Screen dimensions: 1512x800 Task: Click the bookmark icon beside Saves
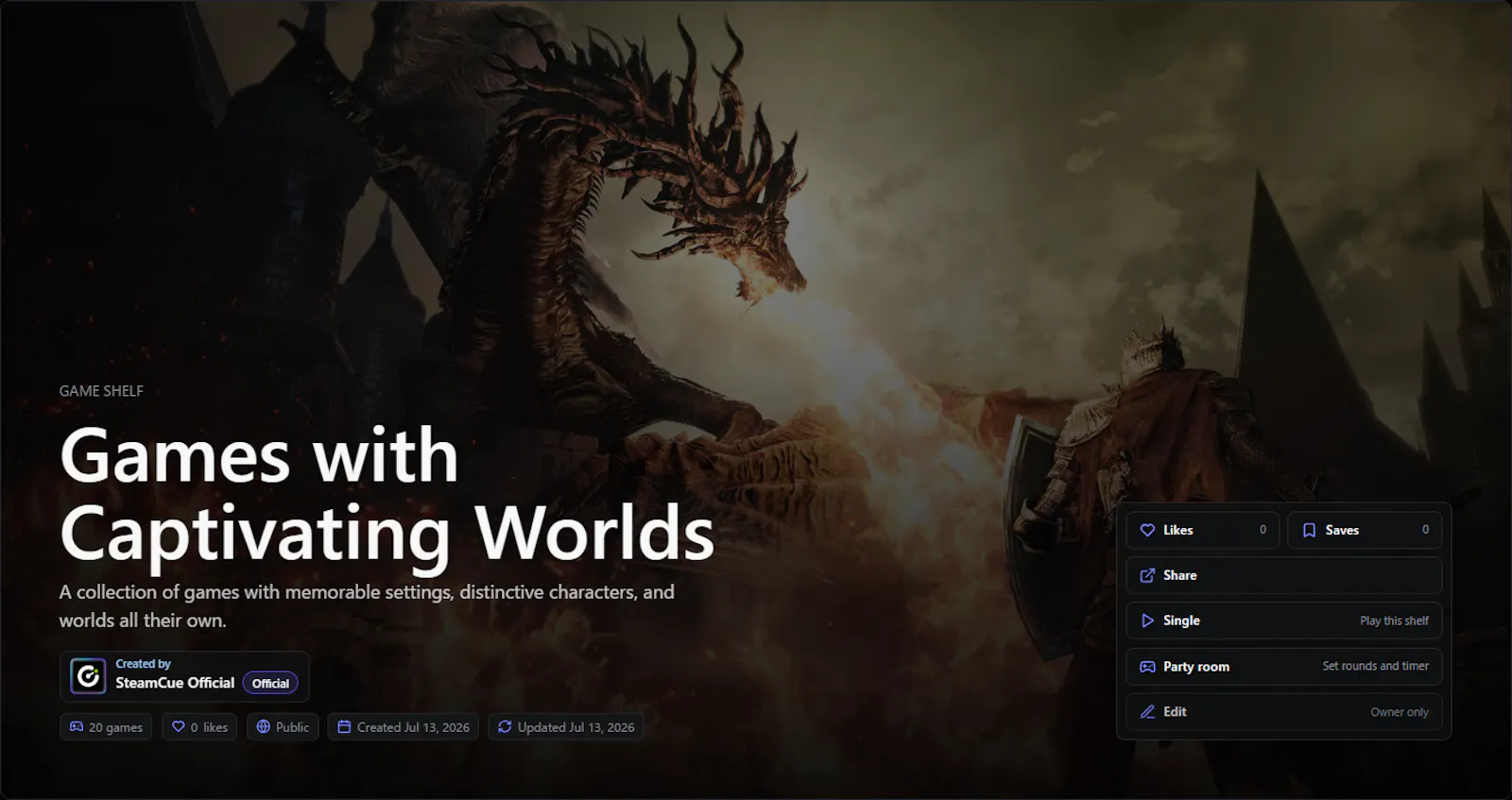tap(1309, 530)
